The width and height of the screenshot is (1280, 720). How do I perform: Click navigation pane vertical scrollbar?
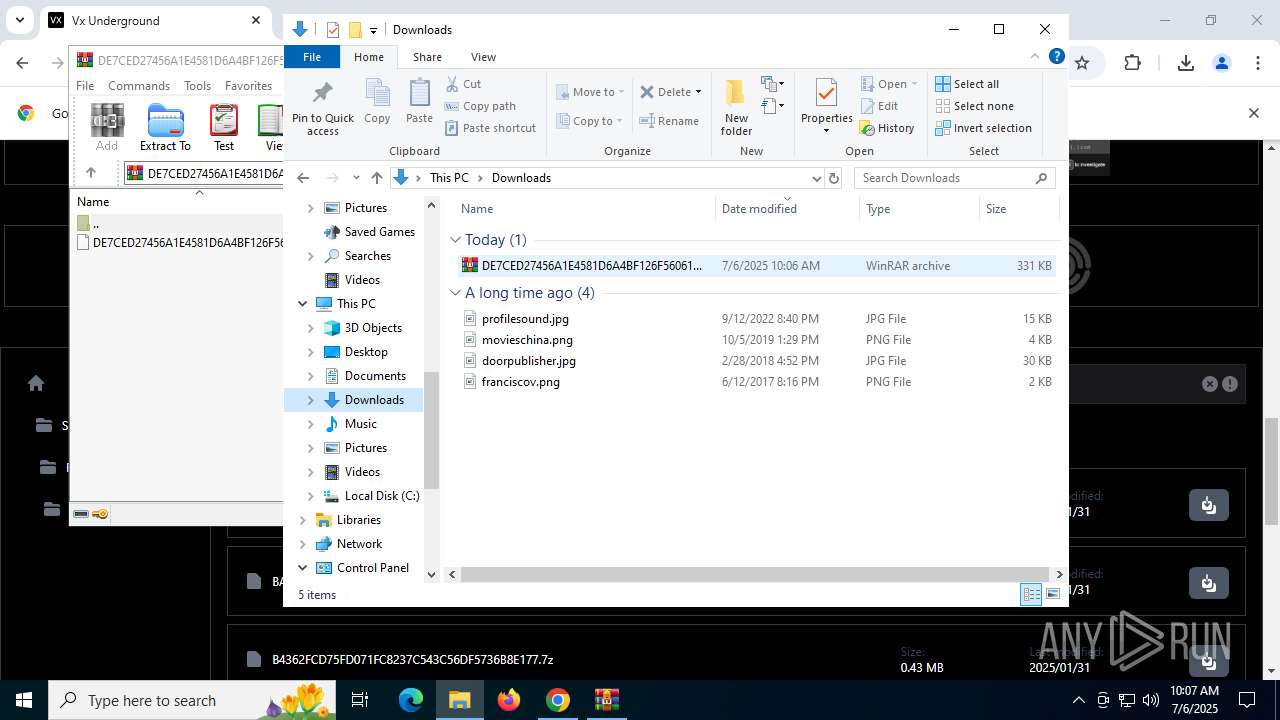[432, 430]
